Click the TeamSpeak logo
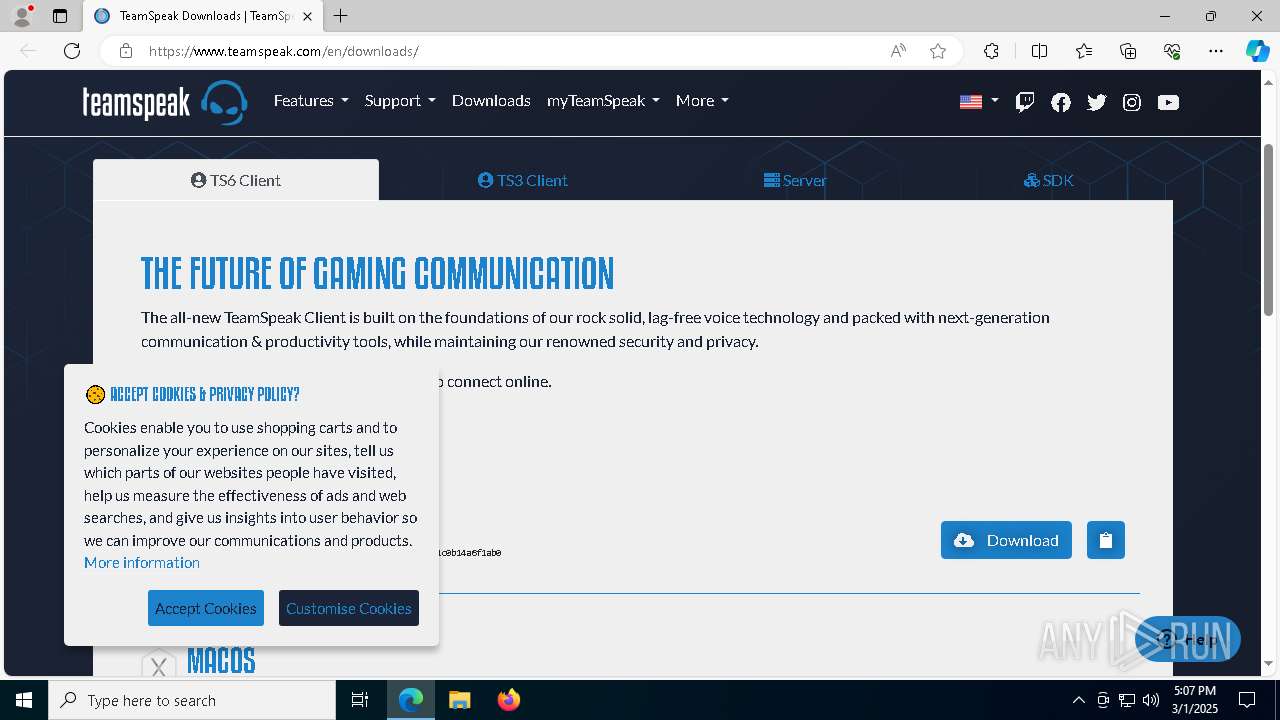Screen dimensions: 1280x720 pyautogui.click(x=165, y=102)
